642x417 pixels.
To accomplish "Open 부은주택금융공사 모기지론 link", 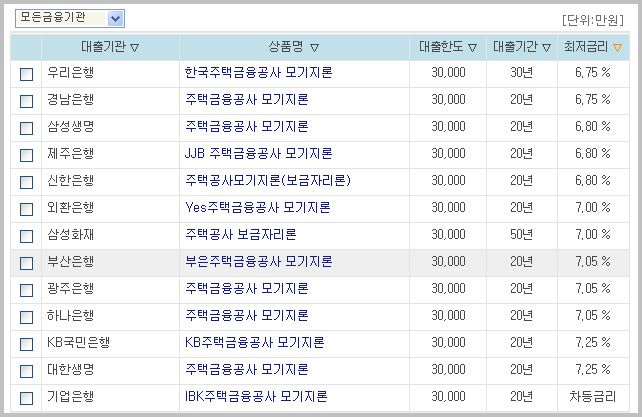I will tap(258, 262).
